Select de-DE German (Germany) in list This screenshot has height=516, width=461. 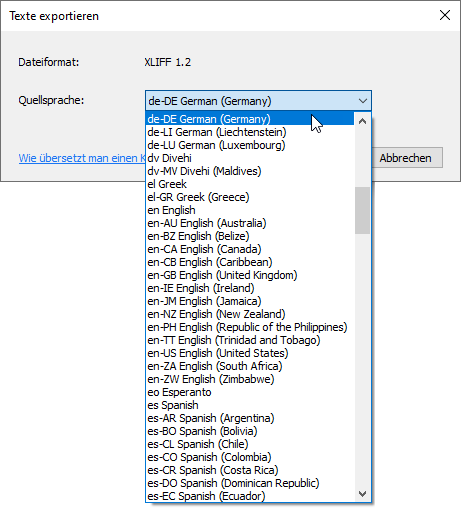tap(250, 119)
